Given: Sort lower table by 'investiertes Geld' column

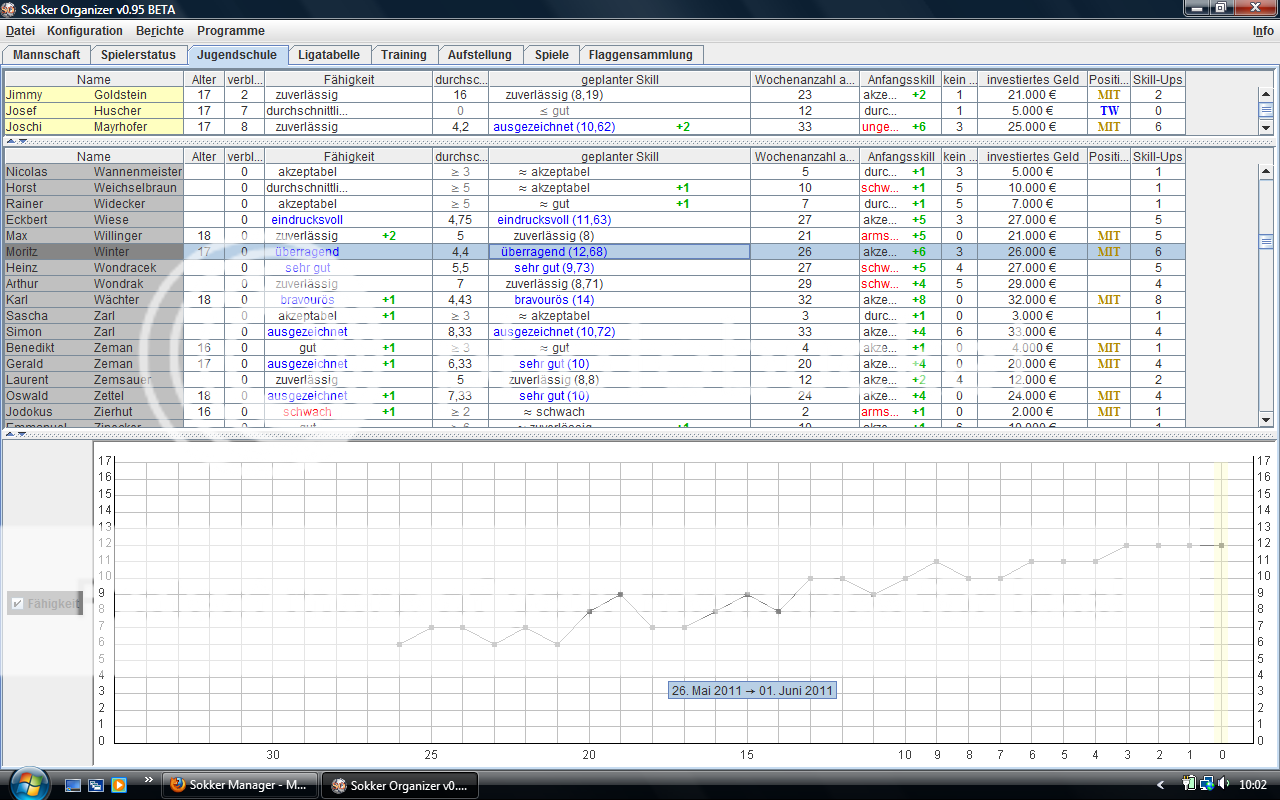Looking at the screenshot, I should pyautogui.click(x=1032, y=157).
